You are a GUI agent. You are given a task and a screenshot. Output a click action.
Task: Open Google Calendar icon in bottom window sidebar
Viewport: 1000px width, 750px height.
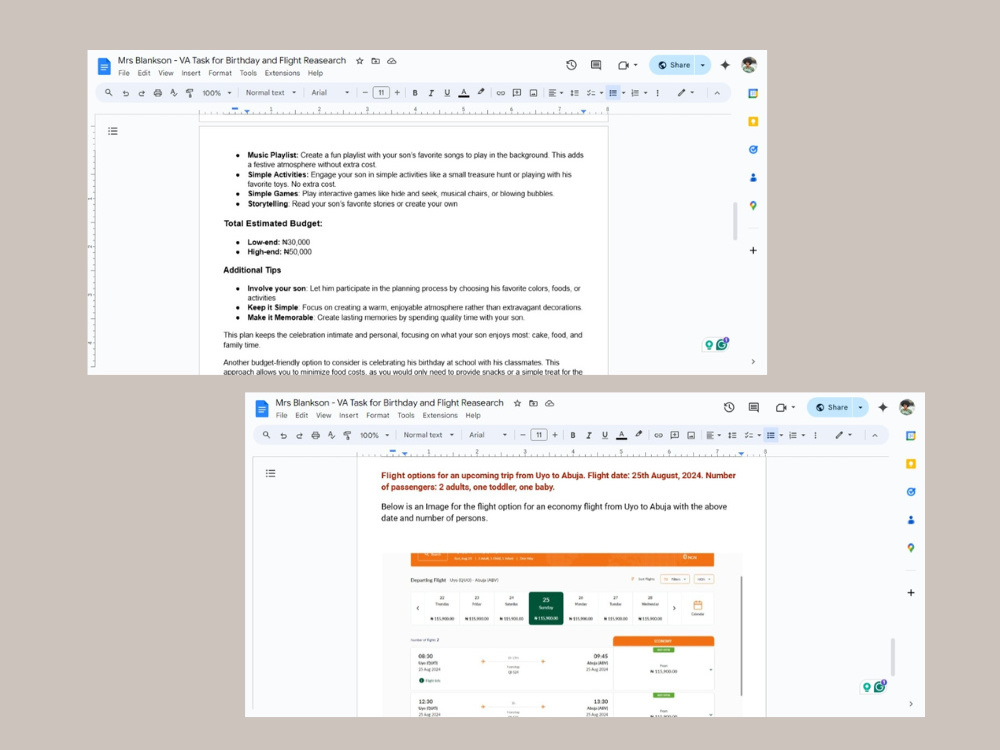pos(911,436)
